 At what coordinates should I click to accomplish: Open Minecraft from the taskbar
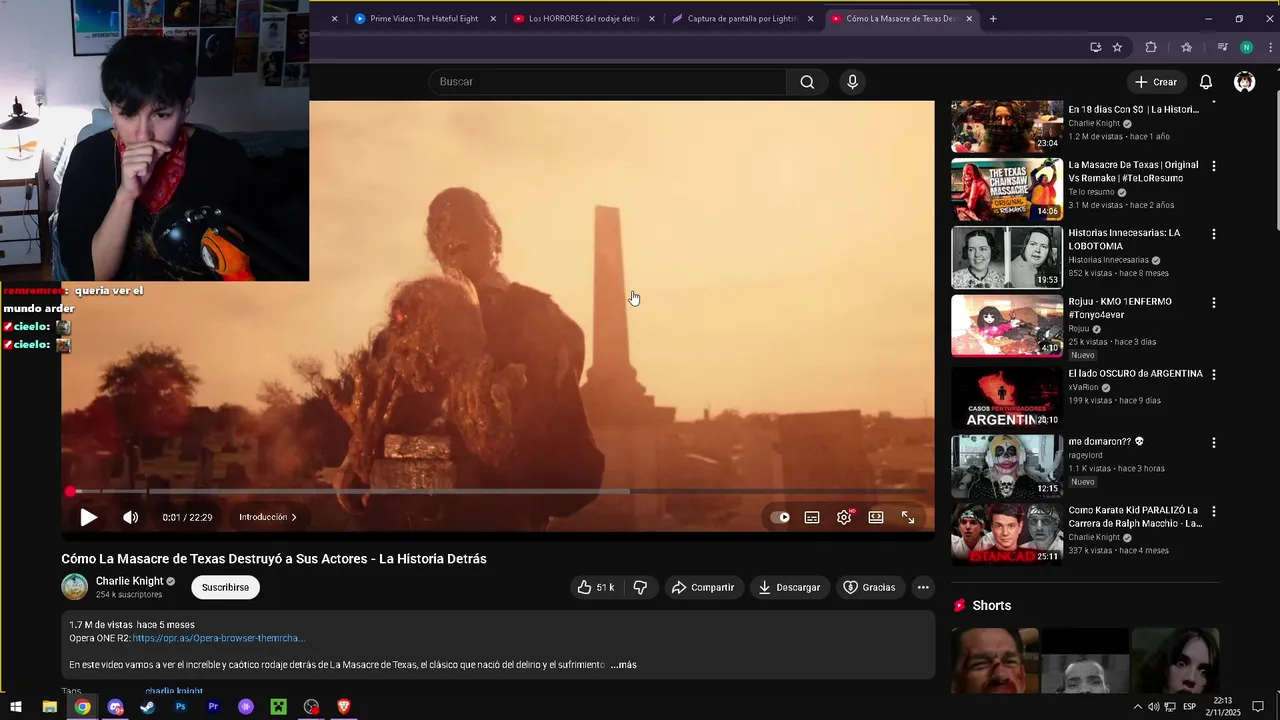click(278, 707)
